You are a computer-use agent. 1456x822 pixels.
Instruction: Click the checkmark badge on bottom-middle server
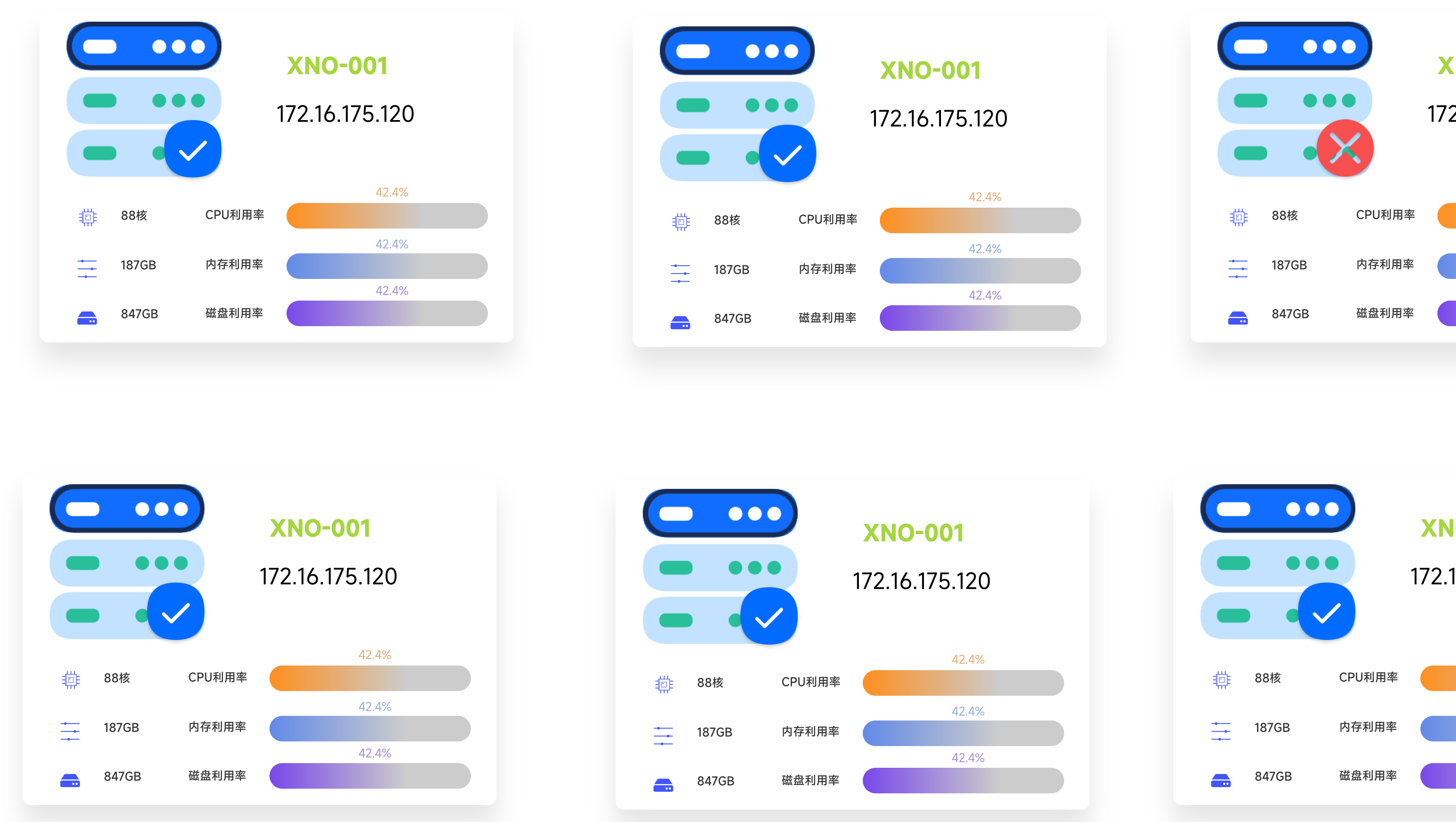tap(769, 616)
